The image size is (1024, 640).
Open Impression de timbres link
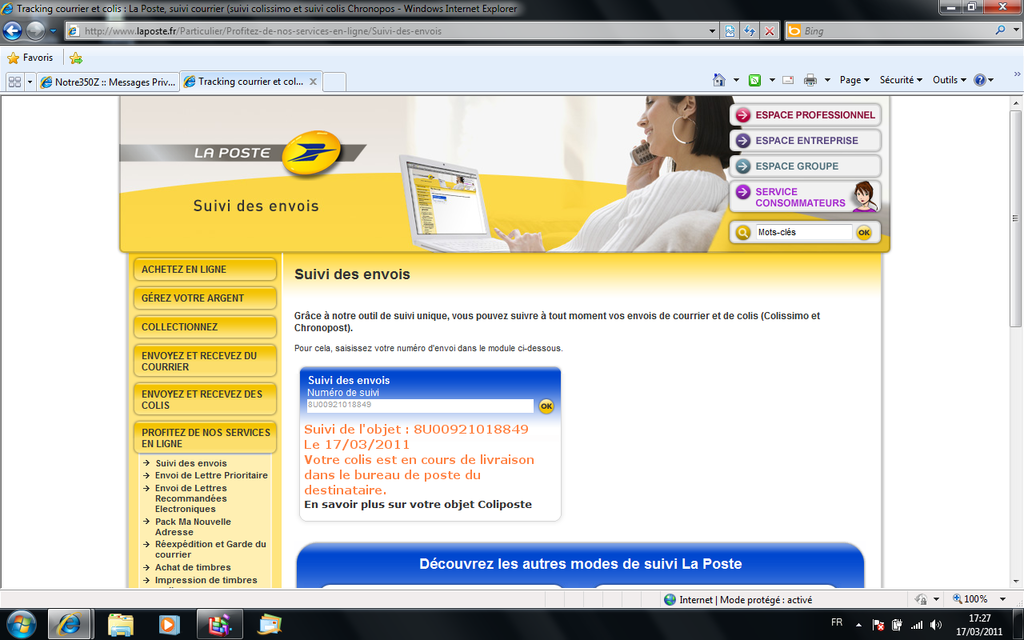click(206, 580)
